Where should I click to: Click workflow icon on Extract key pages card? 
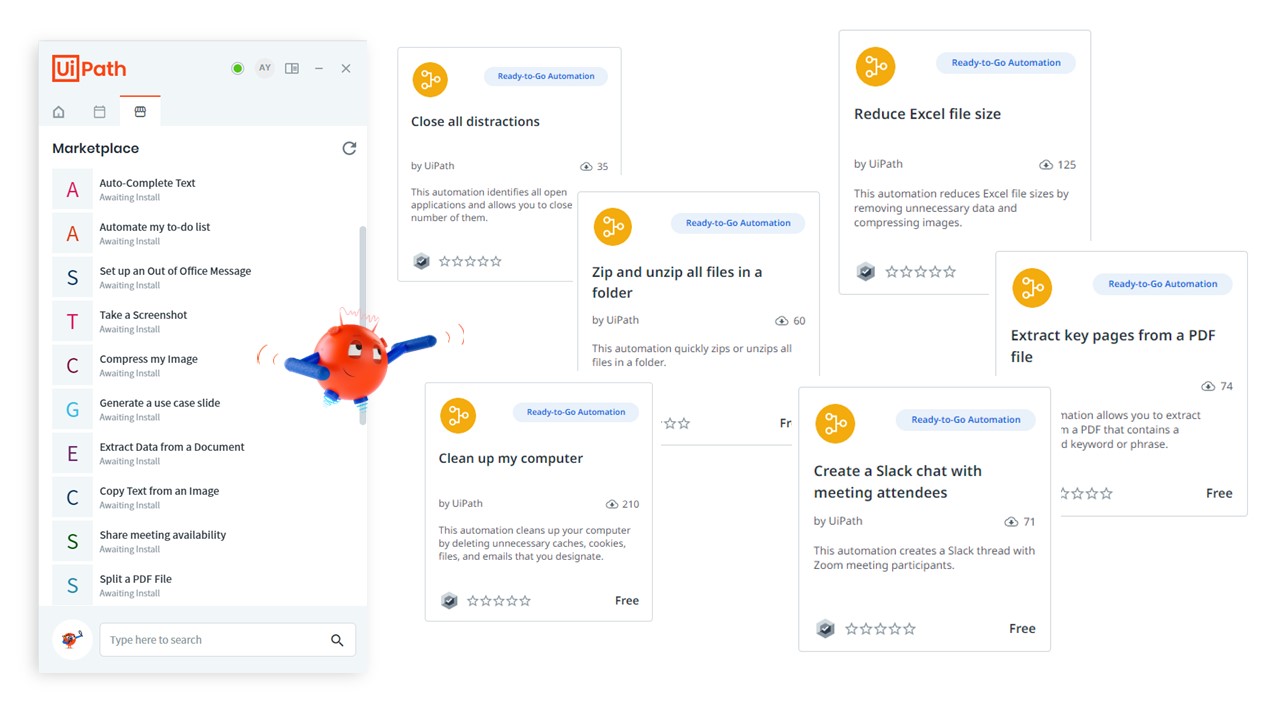coord(1032,288)
